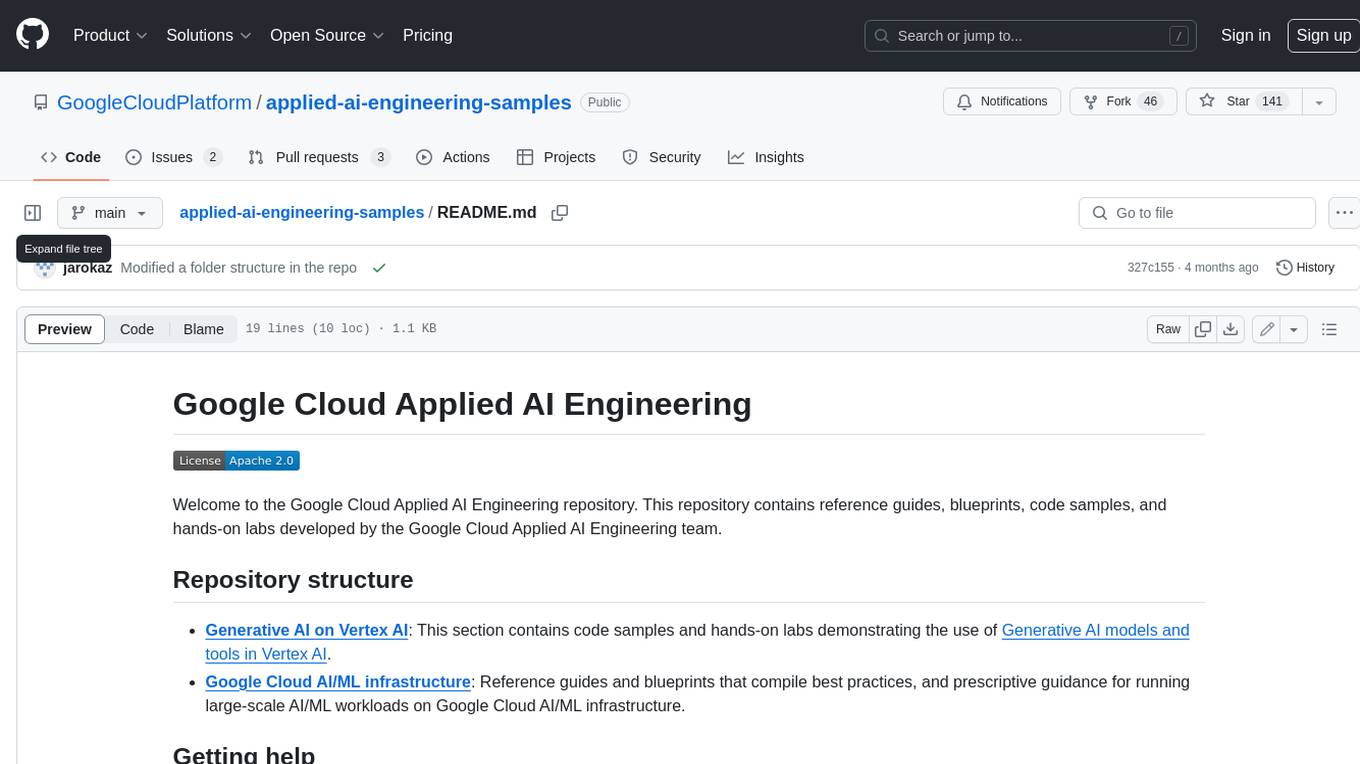The width and height of the screenshot is (1360, 764).
Task: Open README outline icon
Action: click(x=1329, y=329)
